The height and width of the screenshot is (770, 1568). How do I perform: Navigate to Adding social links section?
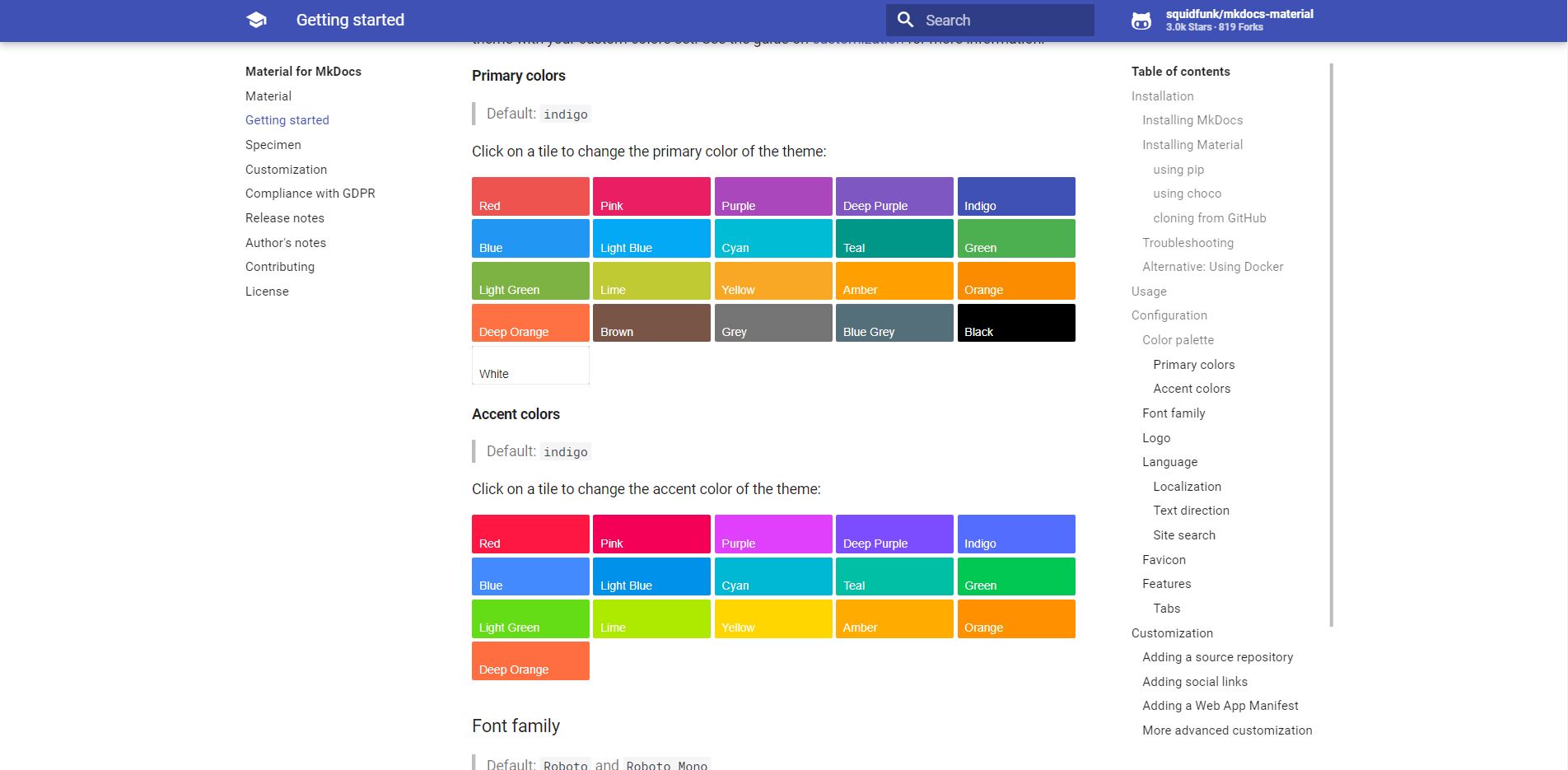(x=1195, y=682)
